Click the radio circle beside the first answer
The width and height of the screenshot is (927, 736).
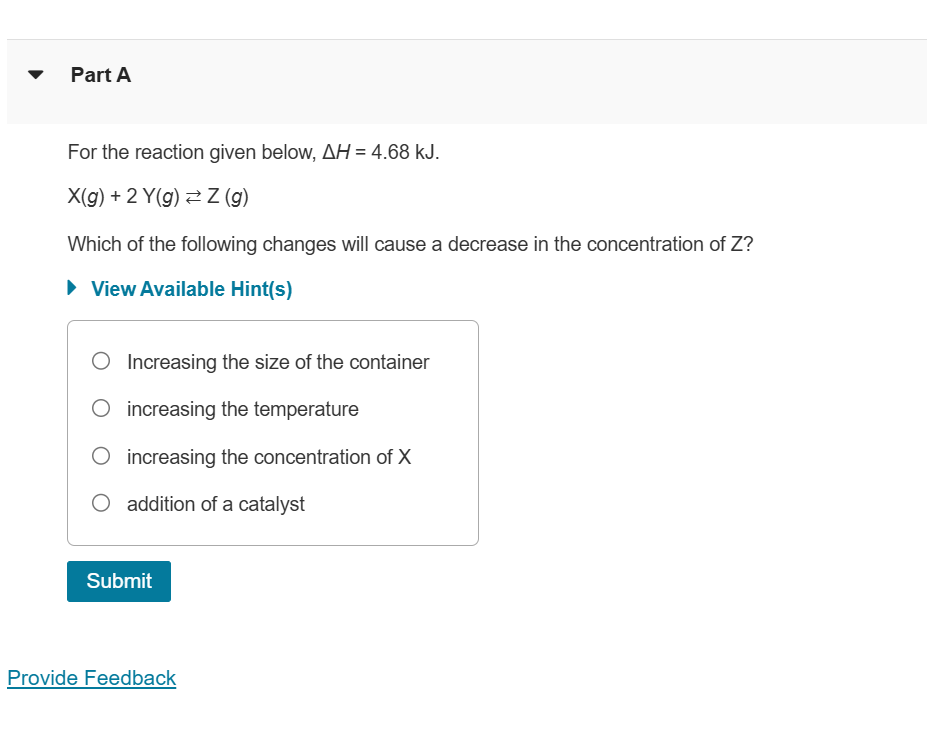pyautogui.click(x=101, y=361)
